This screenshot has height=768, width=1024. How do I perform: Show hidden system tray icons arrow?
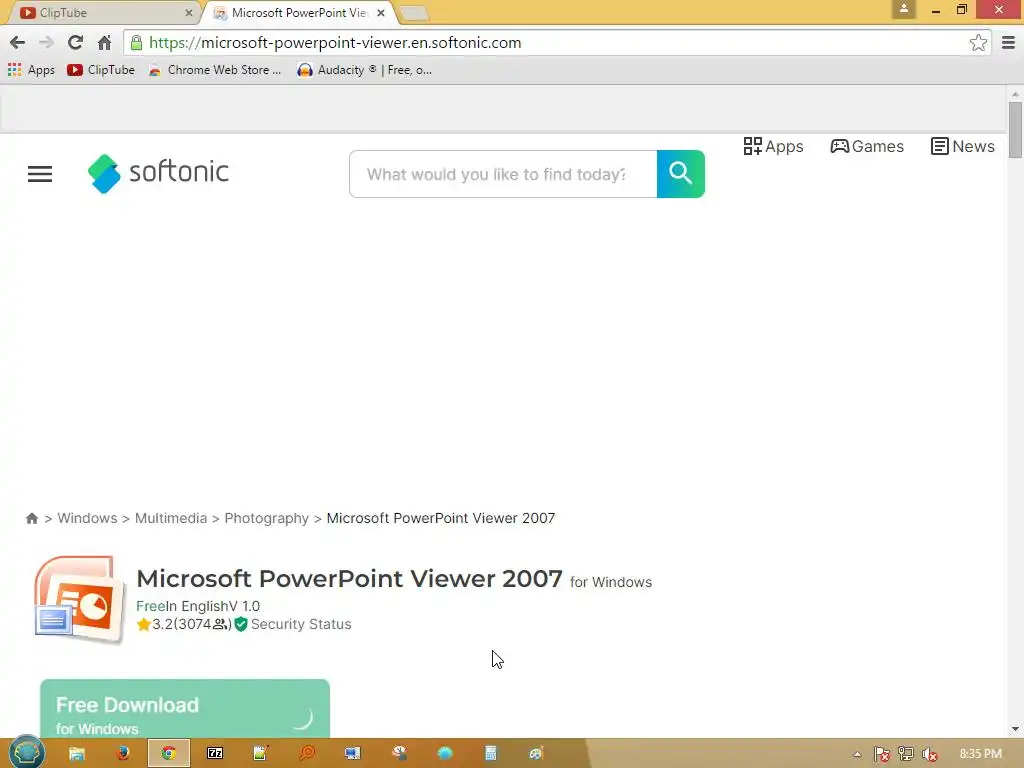click(857, 754)
